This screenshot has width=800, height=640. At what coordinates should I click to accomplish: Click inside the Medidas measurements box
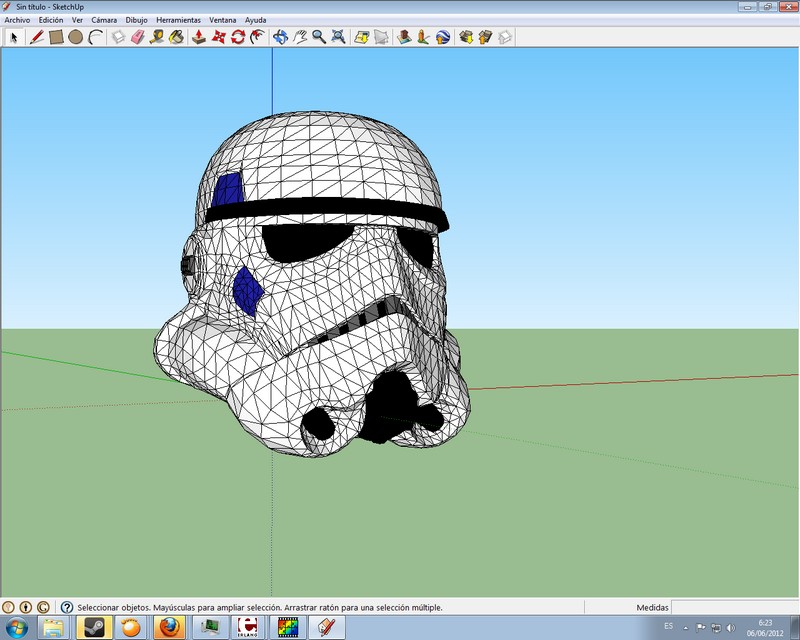[735, 607]
